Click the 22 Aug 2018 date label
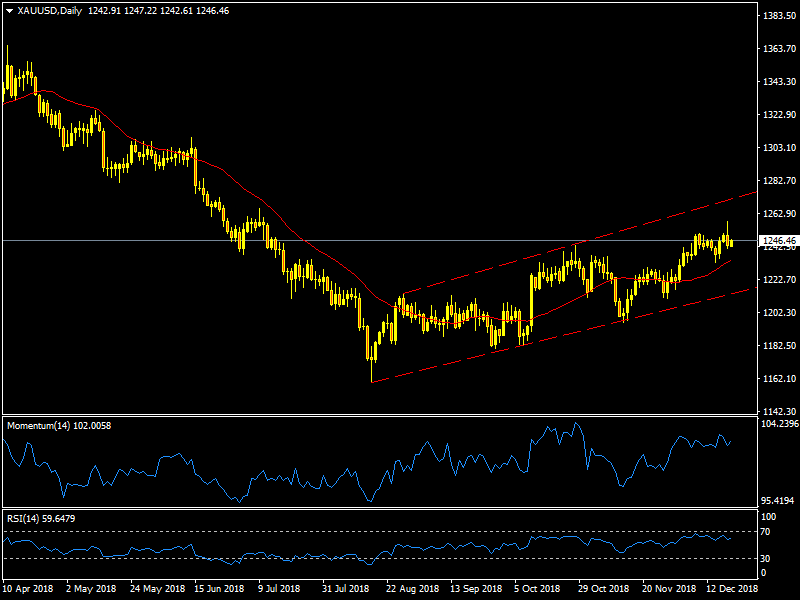Viewport: 800px width, 600px height. pyautogui.click(x=412, y=590)
